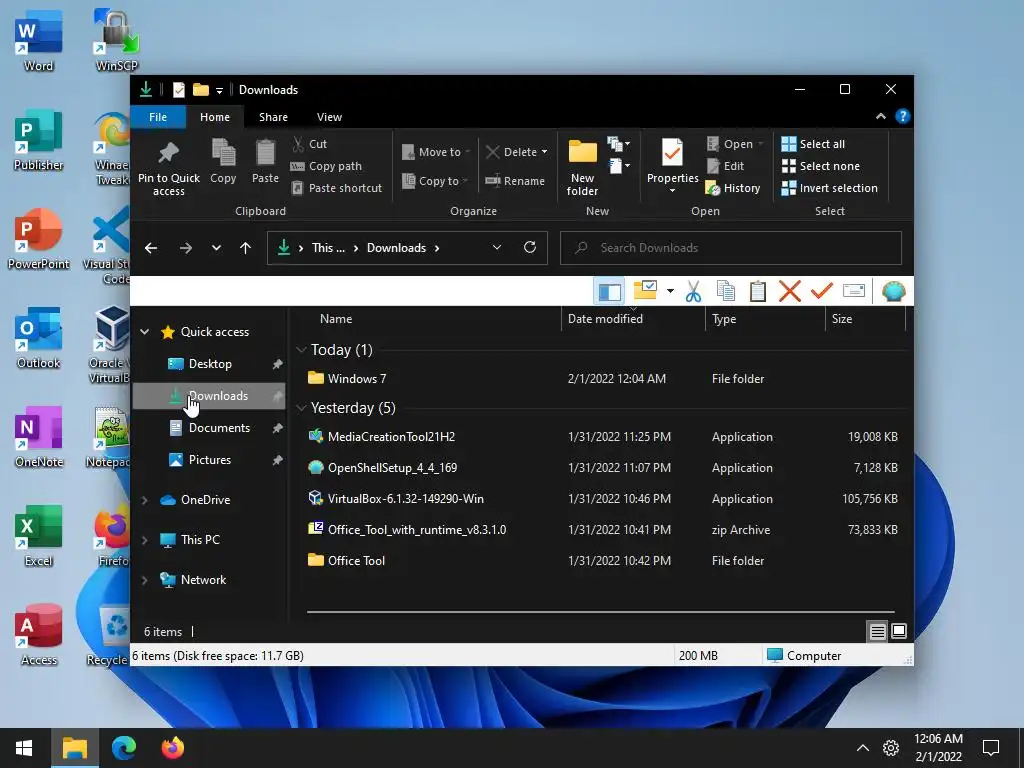Show hidden system tray icons
Screen dimensions: 1024x768
pyautogui.click(x=863, y=748)
